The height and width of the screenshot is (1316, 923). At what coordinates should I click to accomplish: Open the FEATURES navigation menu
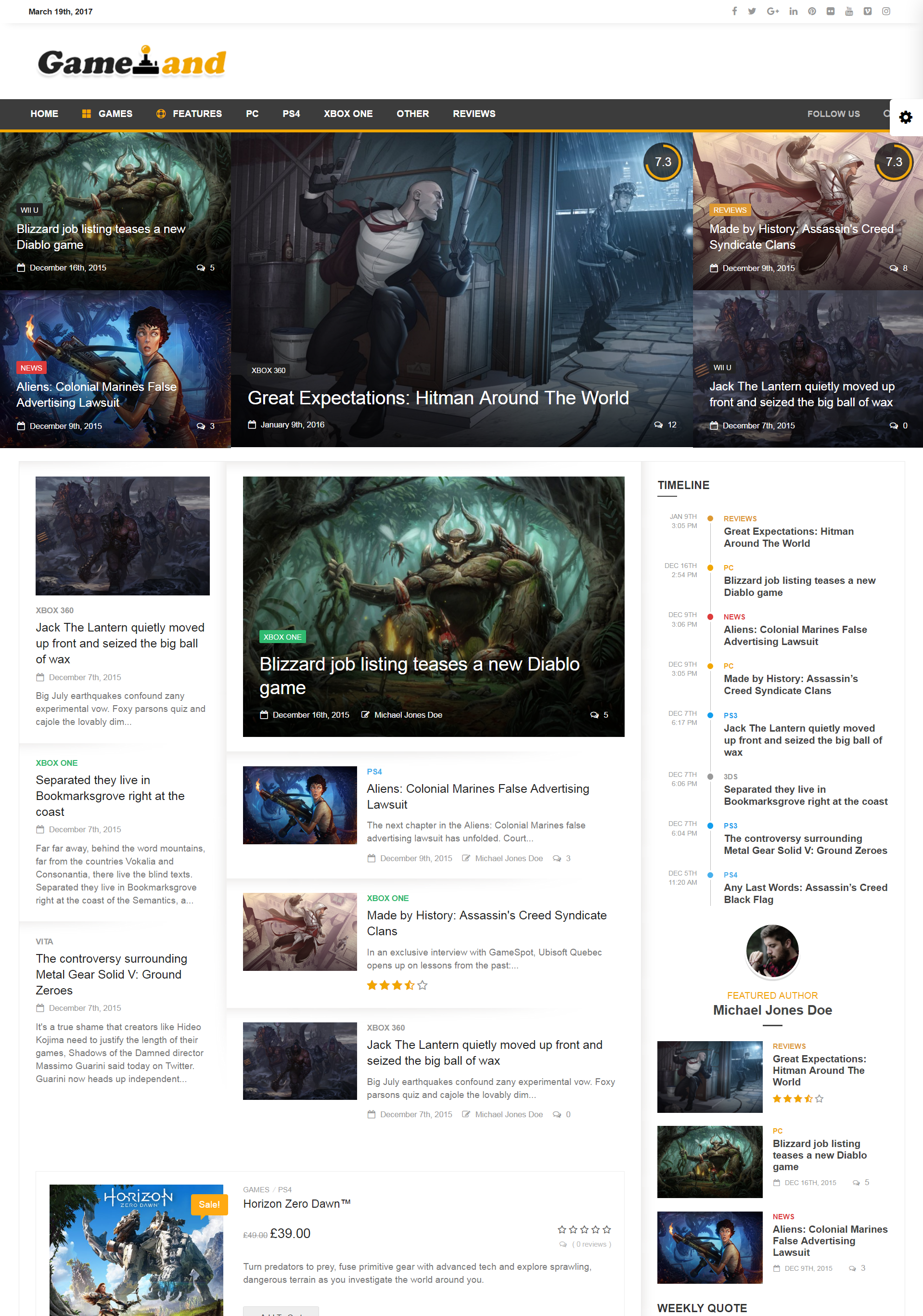click(189, 114)
